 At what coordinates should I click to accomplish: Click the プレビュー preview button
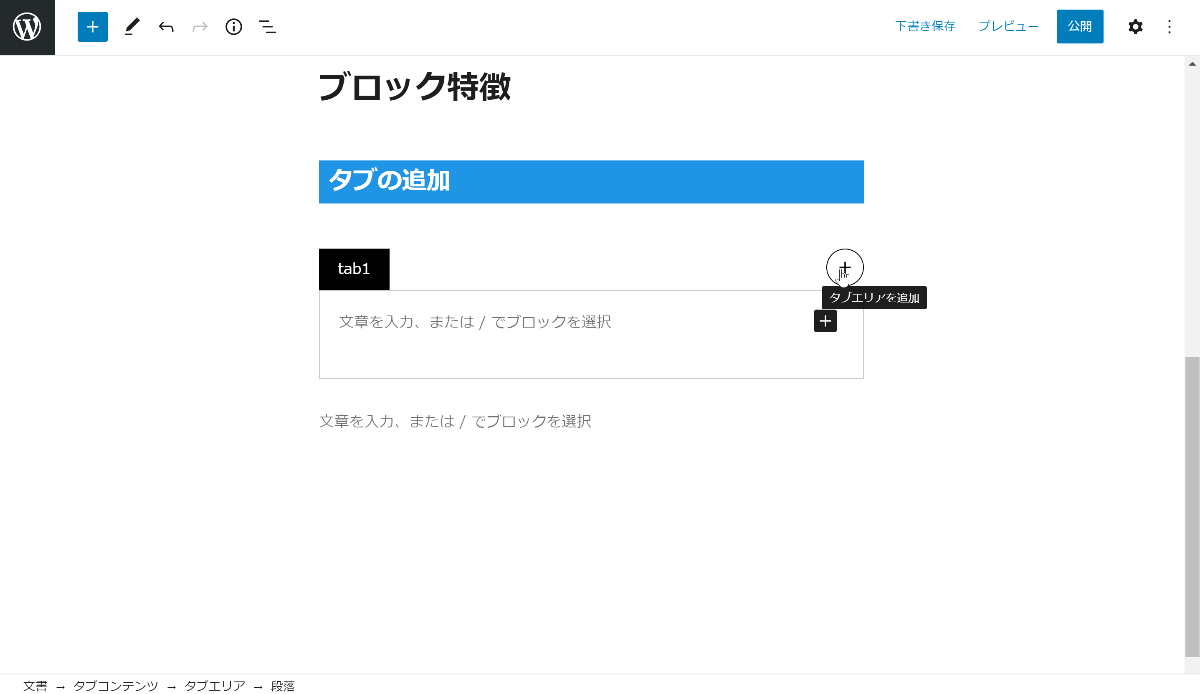(x=1008, y=27)
